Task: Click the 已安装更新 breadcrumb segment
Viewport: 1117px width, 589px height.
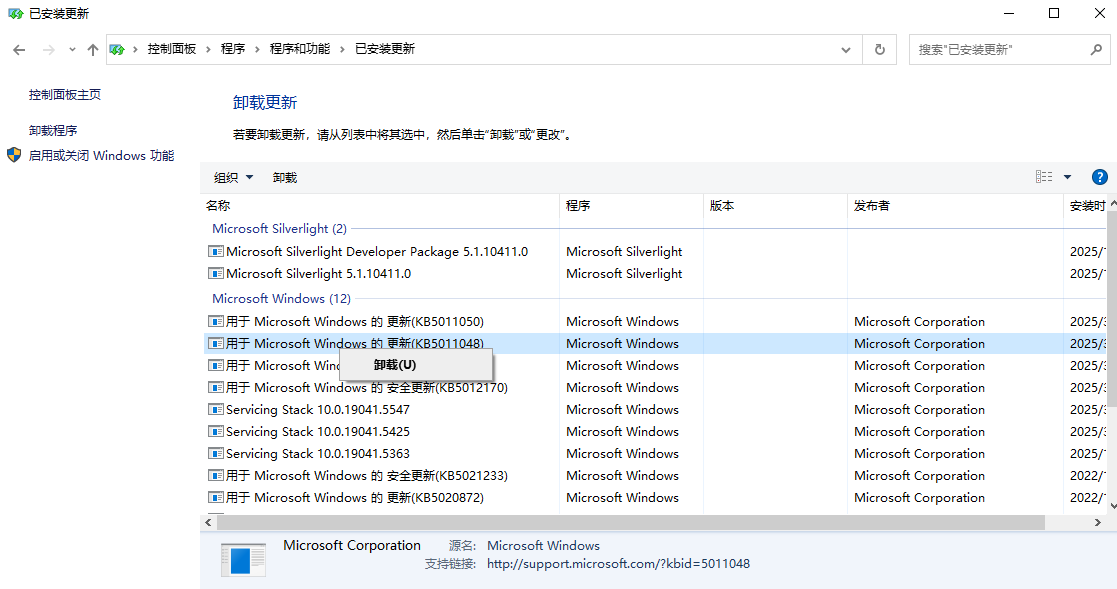Action: coord(385,49)
